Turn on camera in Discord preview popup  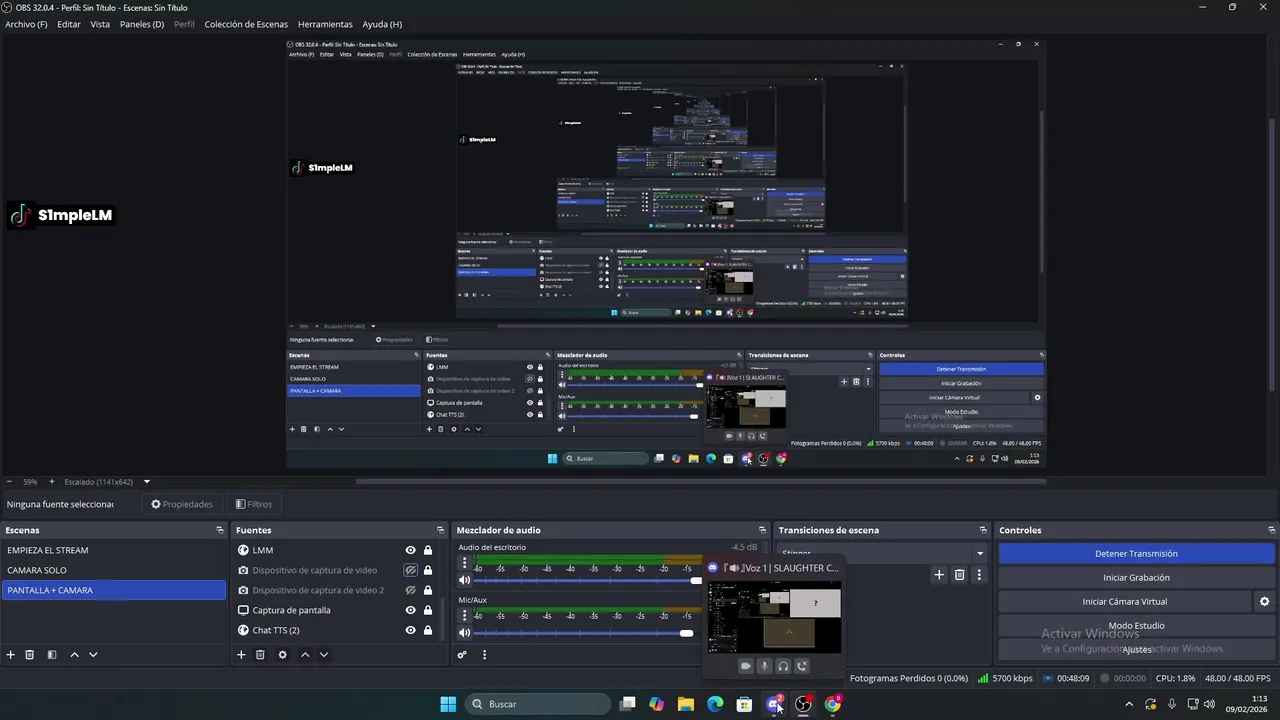(x=746, y=666)
